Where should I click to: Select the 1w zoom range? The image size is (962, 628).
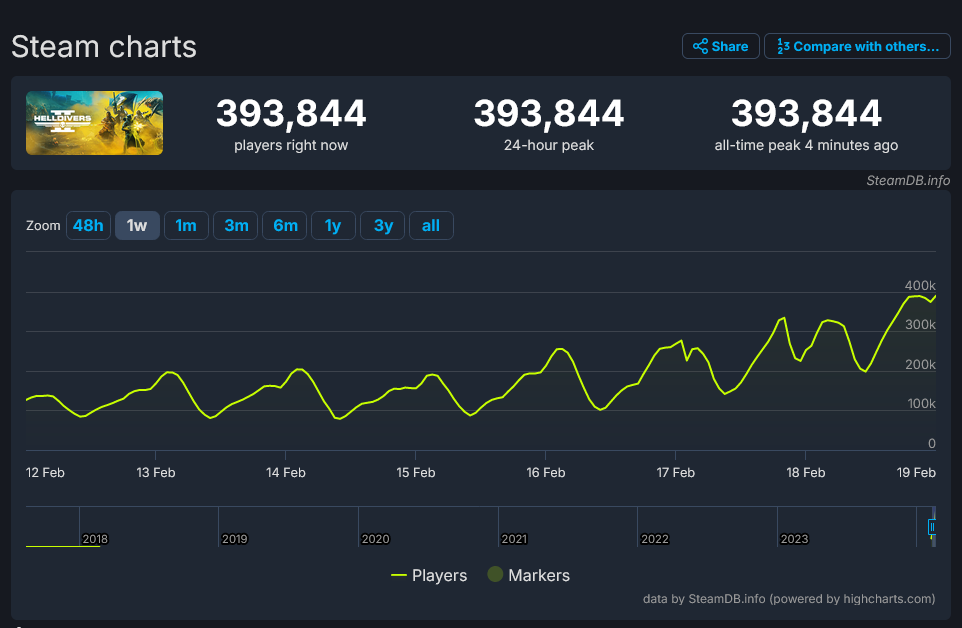(x=137, y=226)
